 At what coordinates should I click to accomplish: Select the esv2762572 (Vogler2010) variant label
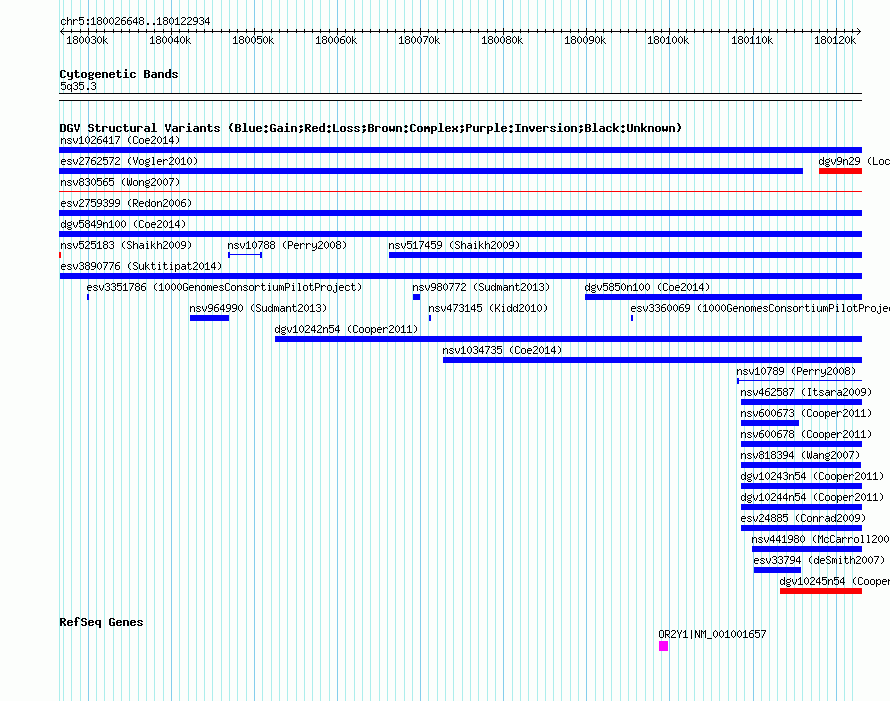129,161
